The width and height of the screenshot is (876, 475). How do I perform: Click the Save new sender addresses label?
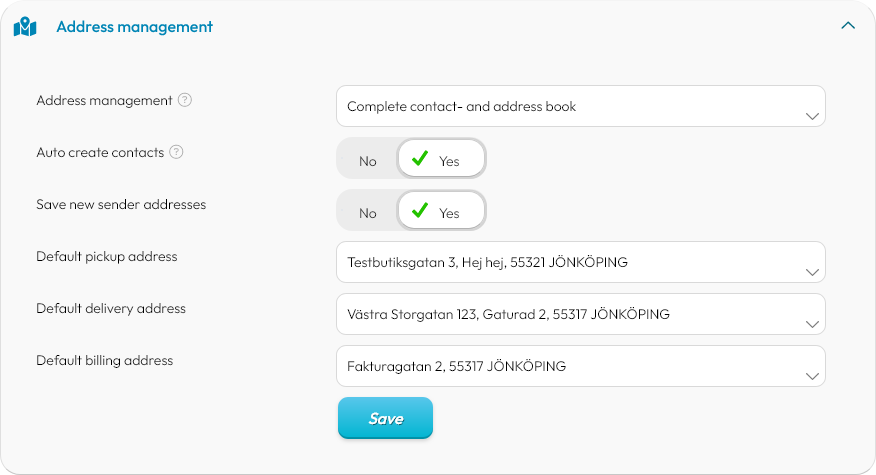(x=121, y=204)
